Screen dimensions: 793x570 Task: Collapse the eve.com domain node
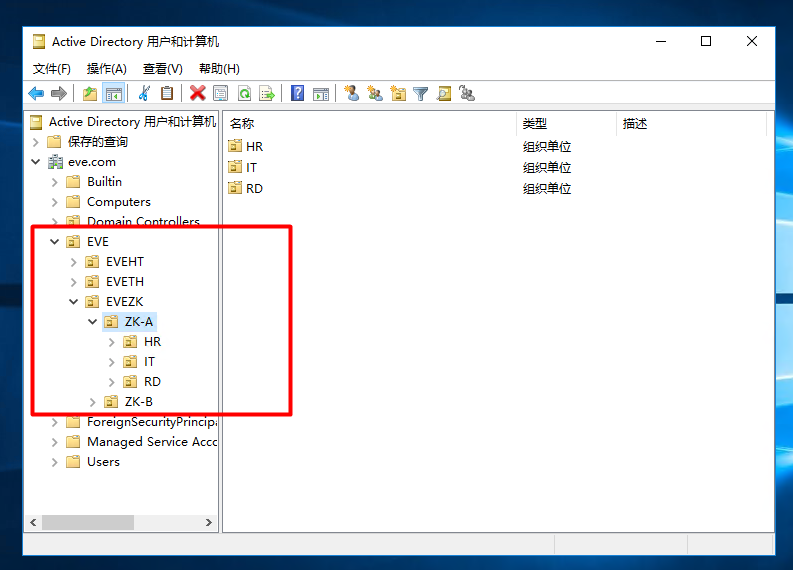pos(35,162)
